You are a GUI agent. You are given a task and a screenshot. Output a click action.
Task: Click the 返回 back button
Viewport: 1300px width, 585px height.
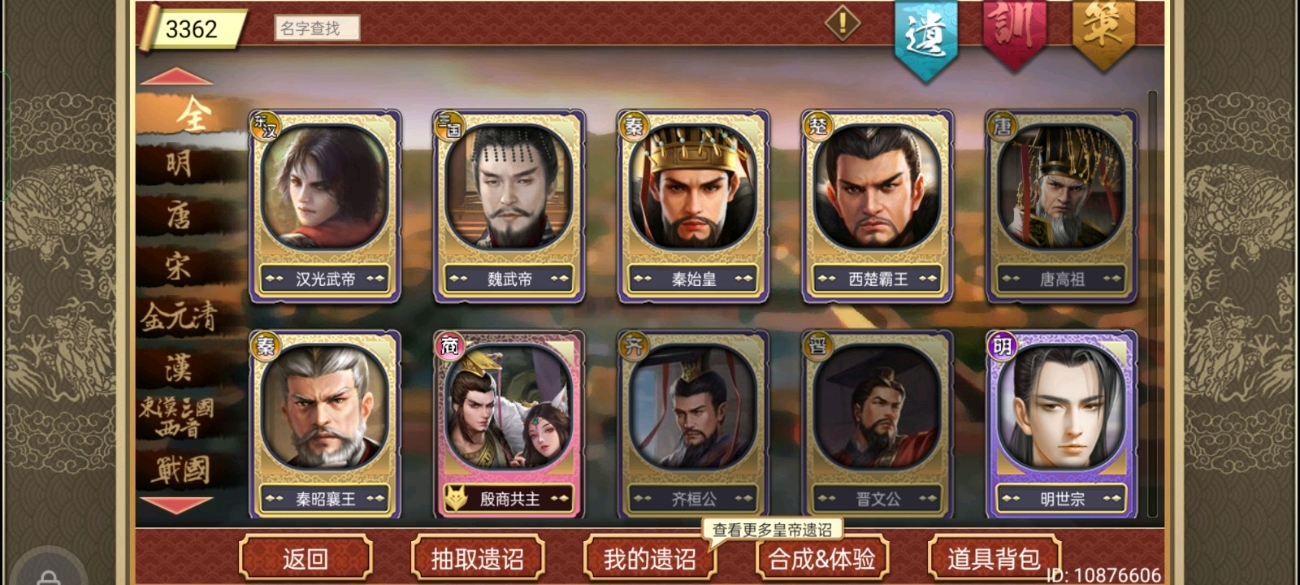tap(306, 558)
